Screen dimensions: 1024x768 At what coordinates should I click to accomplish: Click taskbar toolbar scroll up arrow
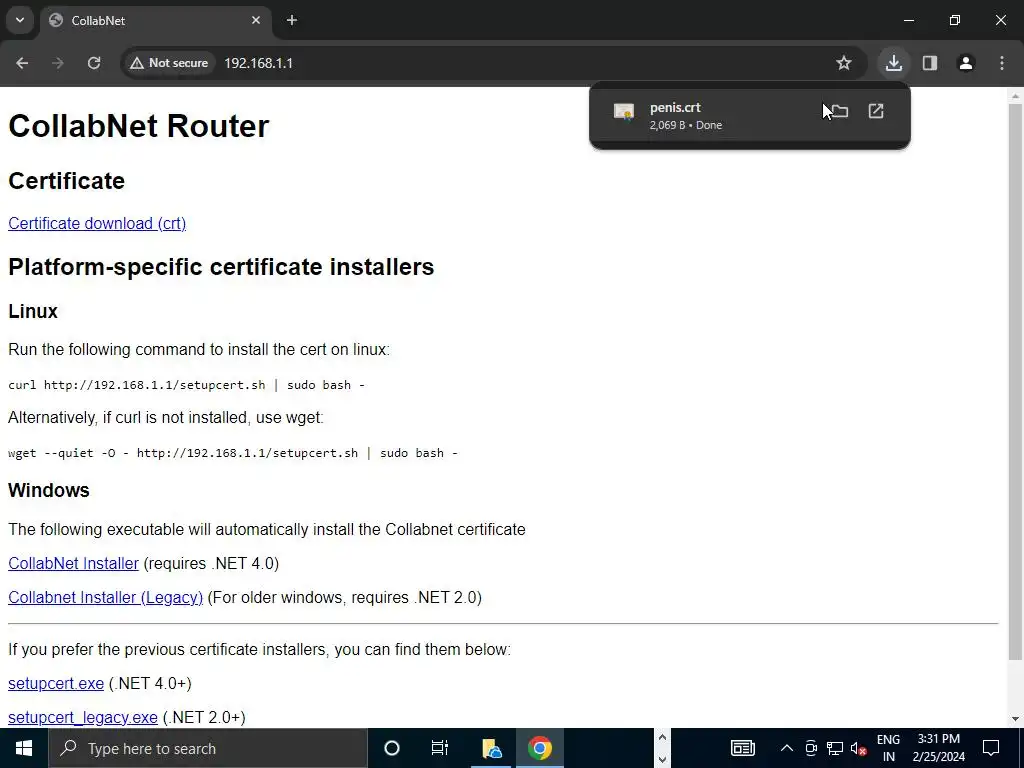click(662, 738)
